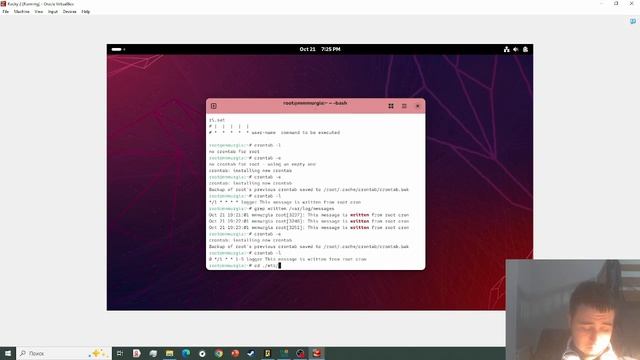640x360 pixels.
Task: Open the VirtualBox Devices menu
Action: 69,12
